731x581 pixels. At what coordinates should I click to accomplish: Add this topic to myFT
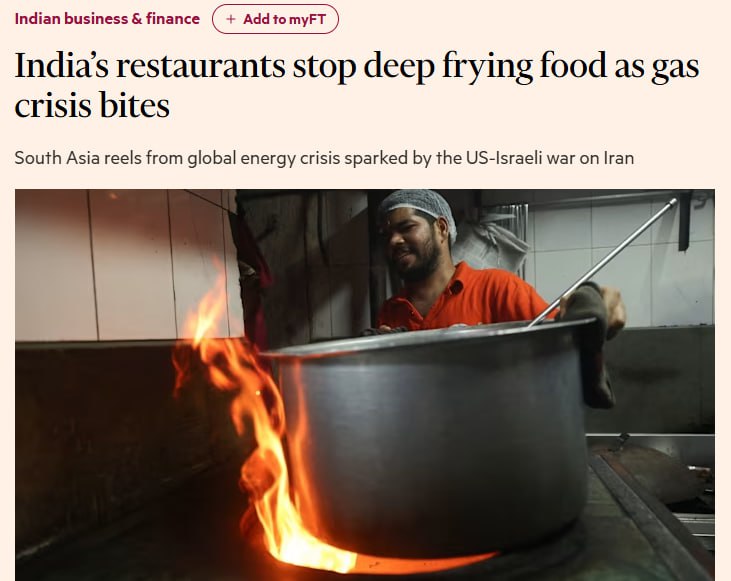point(276,19)
